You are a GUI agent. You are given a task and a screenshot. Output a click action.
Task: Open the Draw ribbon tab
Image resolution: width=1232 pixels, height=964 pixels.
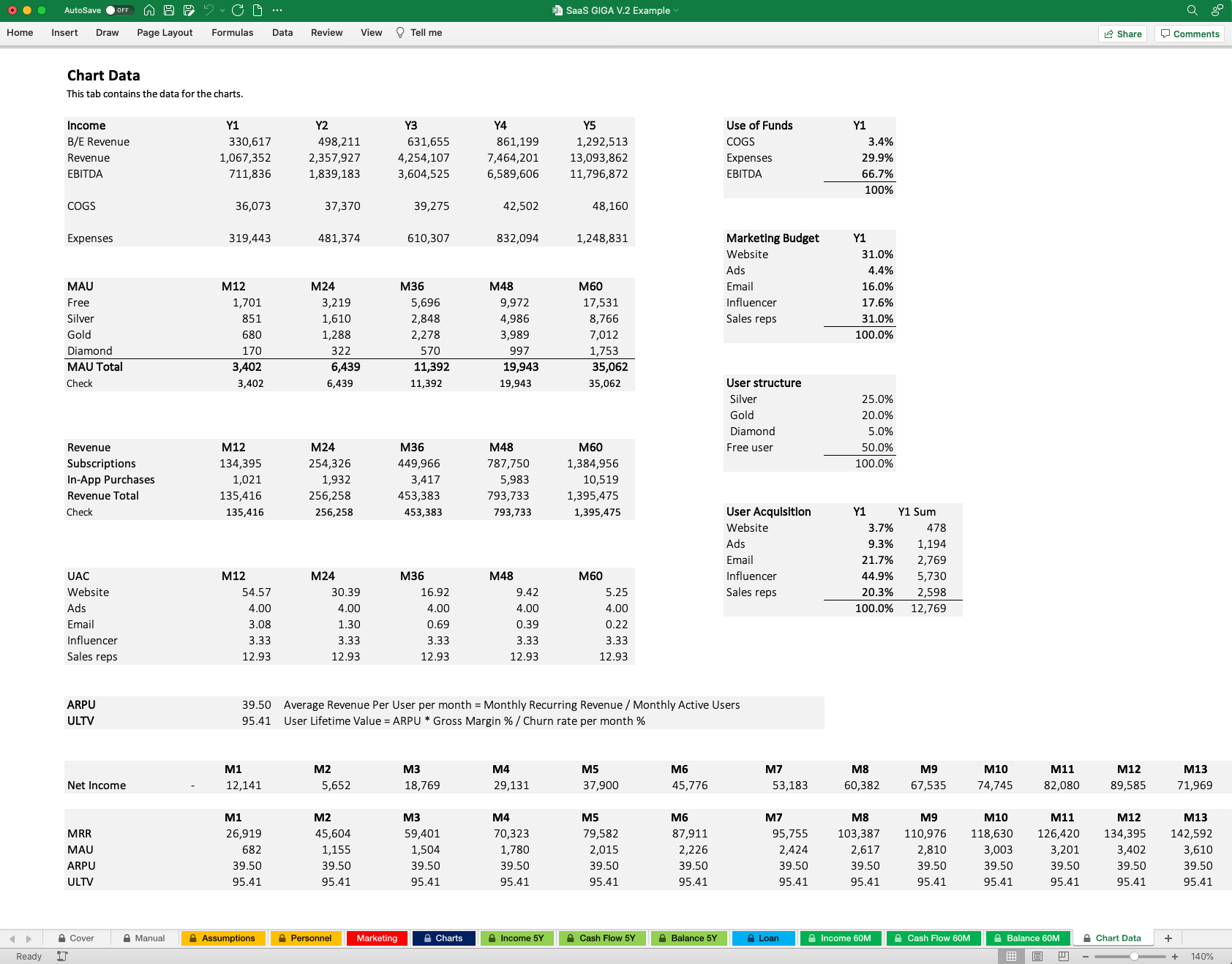(107, 33)
